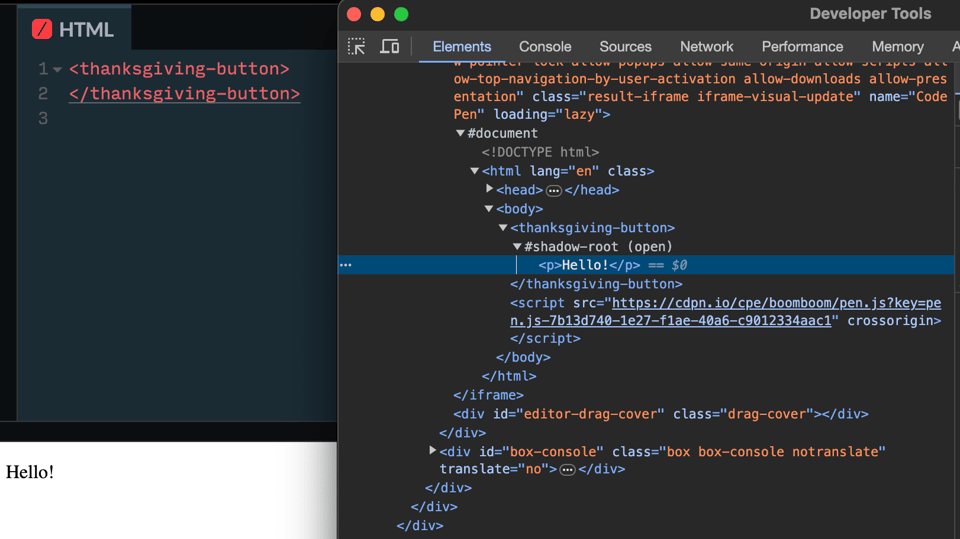Click the crossorigin attribute on script tag
This screenshot has width=960, height=539.
click(890, 320)
